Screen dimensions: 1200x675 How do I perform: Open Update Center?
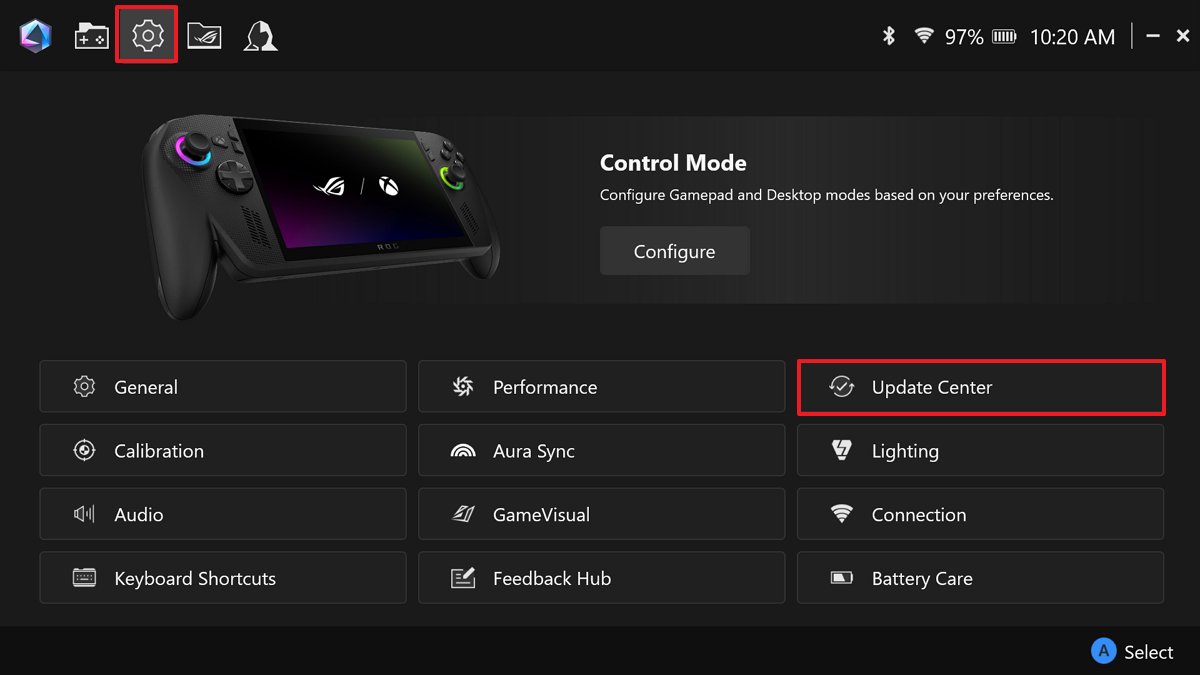[981, 387]
